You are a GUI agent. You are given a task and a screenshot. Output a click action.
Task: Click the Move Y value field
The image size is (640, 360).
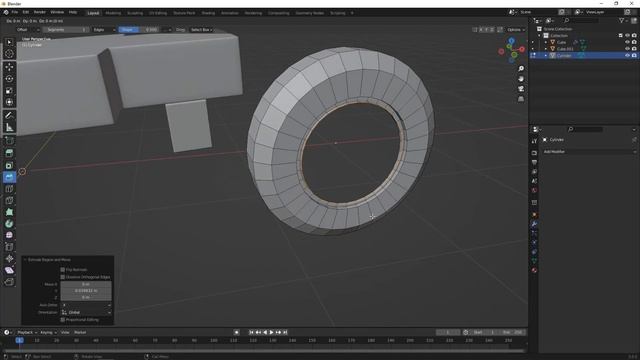coord(86,291)
